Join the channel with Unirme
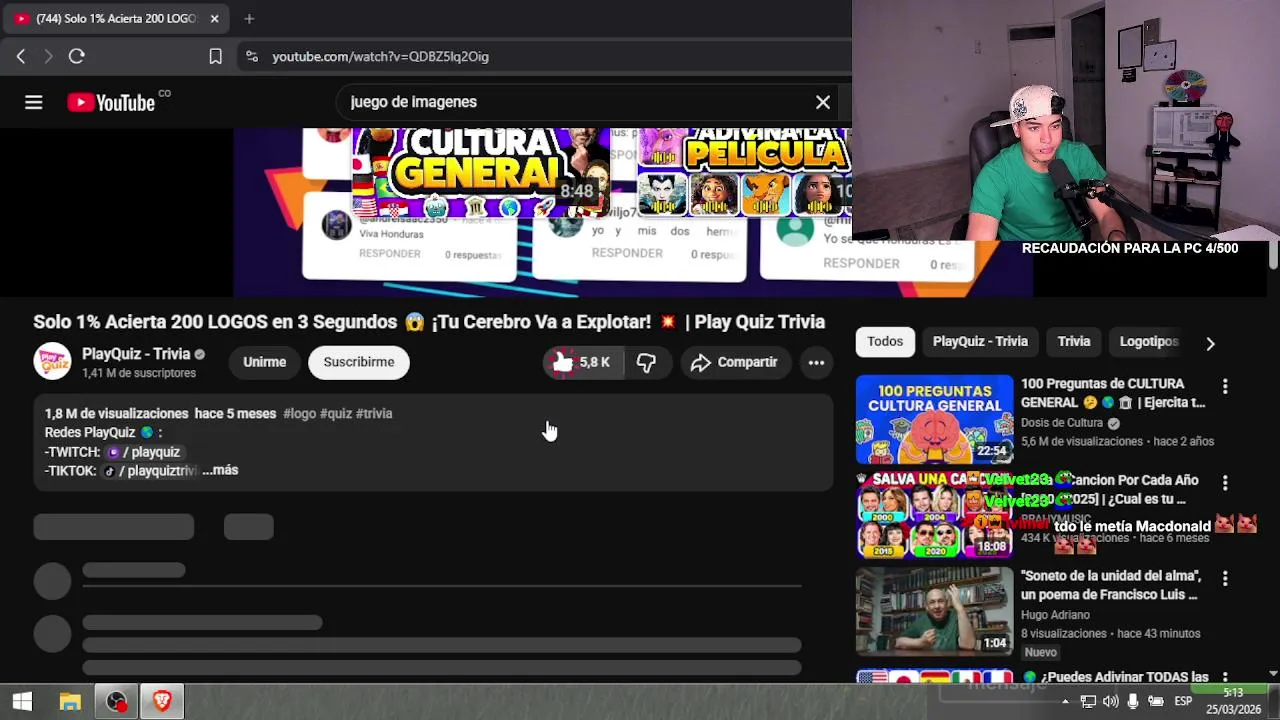 coord(264,362)
